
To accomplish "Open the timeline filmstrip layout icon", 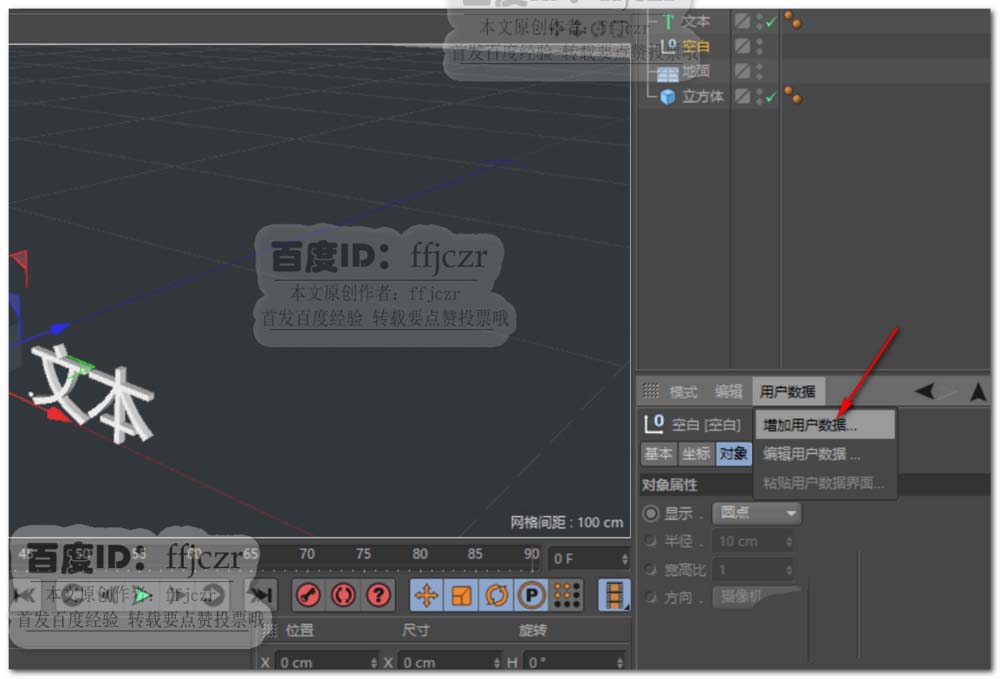I will pyautogui.click(x=614, y=595).
